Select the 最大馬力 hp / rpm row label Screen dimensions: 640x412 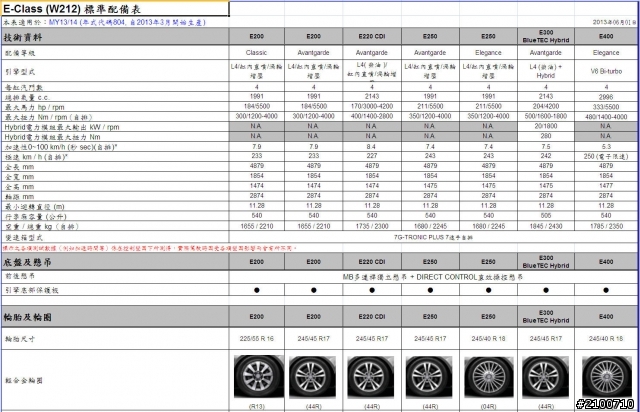(34, 107)
